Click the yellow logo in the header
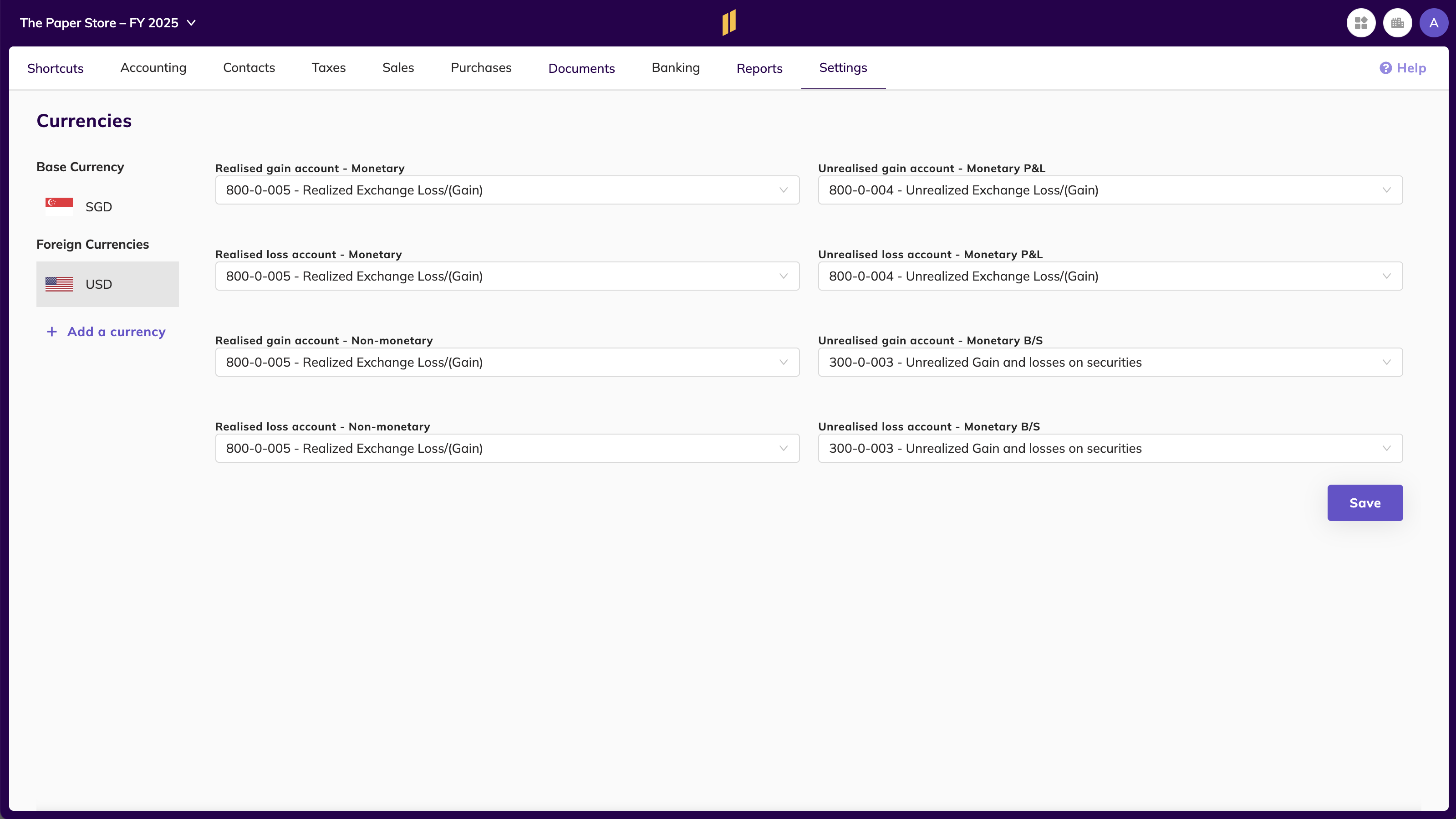The height and width of the screenshot is (819, 1456). coord(729,23)
